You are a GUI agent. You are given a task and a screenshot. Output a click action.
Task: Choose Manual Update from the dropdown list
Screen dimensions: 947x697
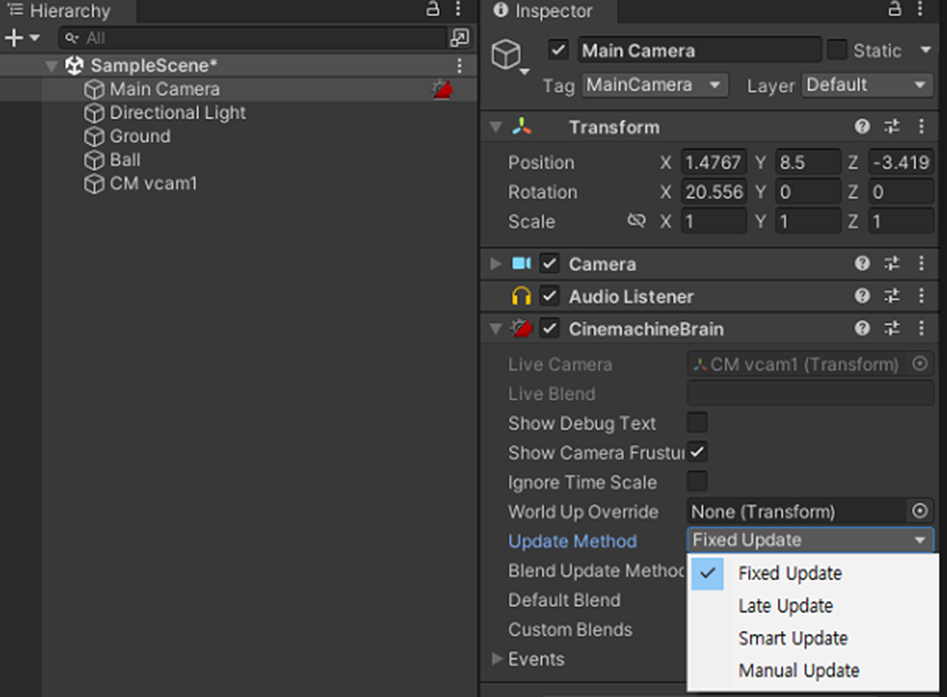[x=812, y=670]
